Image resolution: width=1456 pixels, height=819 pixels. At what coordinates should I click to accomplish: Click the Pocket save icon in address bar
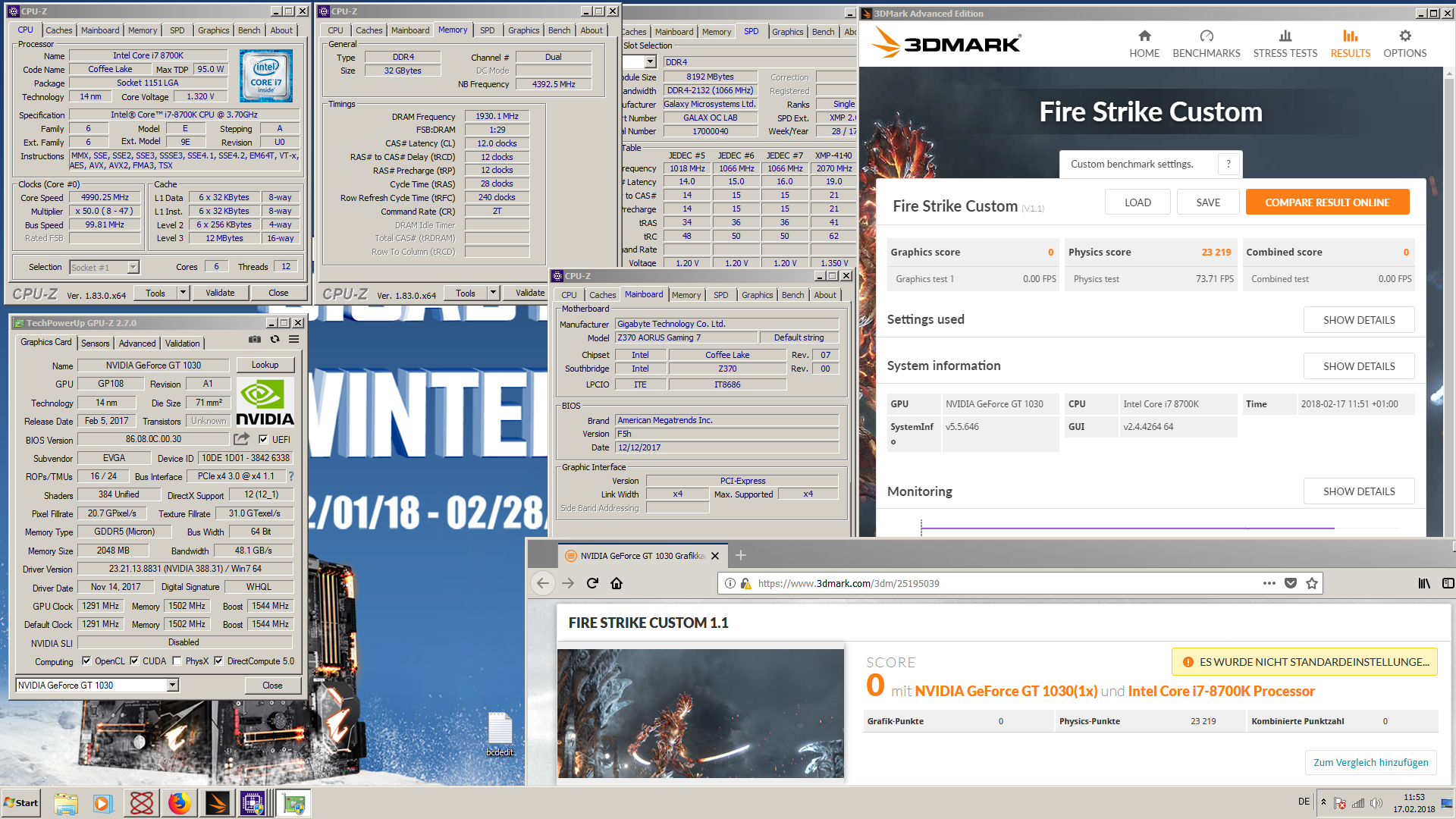[1291, 583]
